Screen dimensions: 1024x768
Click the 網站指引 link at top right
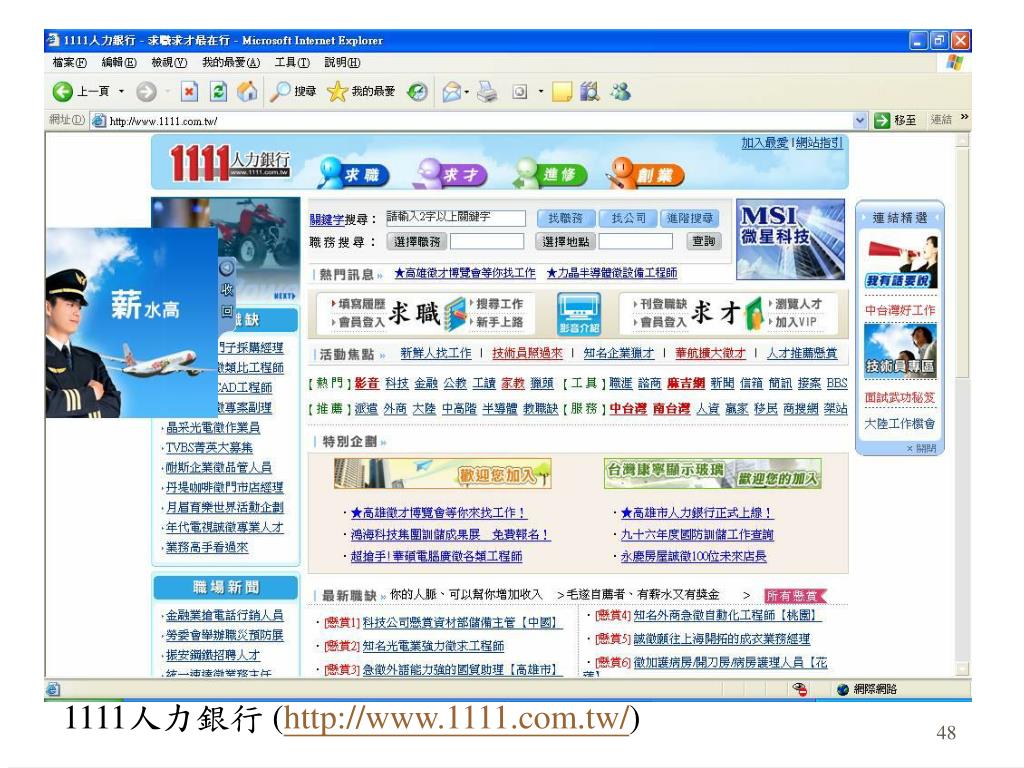coord(819,143)
